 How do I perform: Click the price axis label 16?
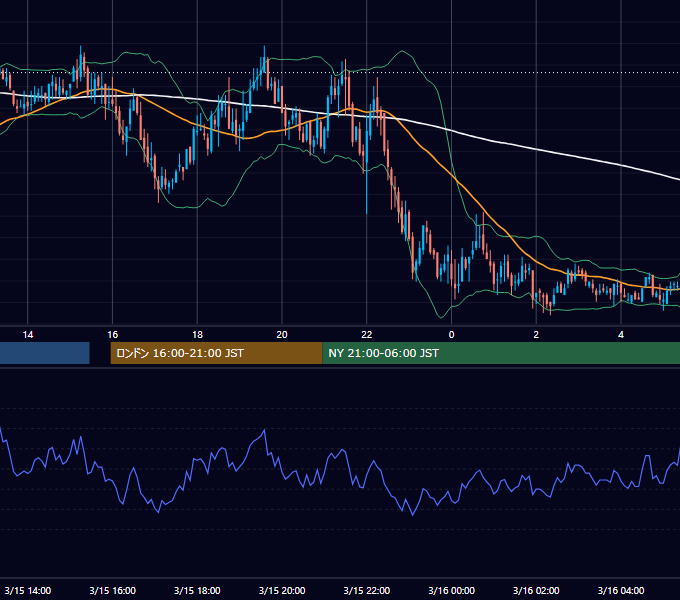112,335
